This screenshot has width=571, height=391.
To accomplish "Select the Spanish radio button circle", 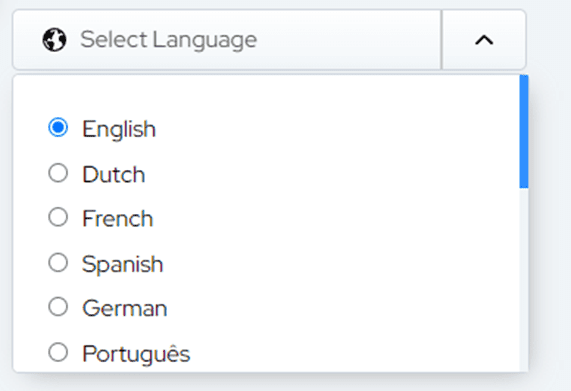I will click(x=58, y=262).
